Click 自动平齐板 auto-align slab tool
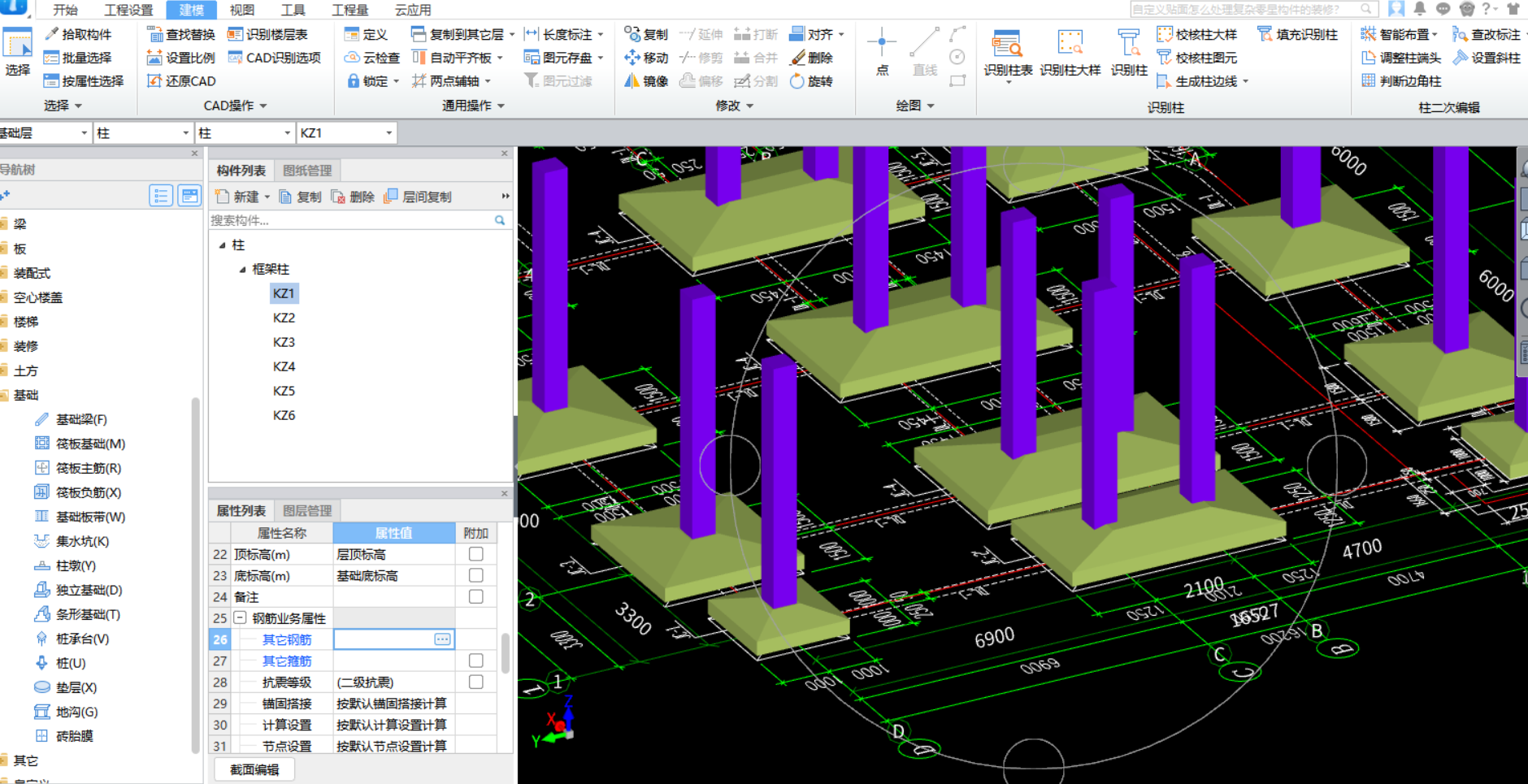The width and height of the screenshot is (1528, 784). pos(452,58)
